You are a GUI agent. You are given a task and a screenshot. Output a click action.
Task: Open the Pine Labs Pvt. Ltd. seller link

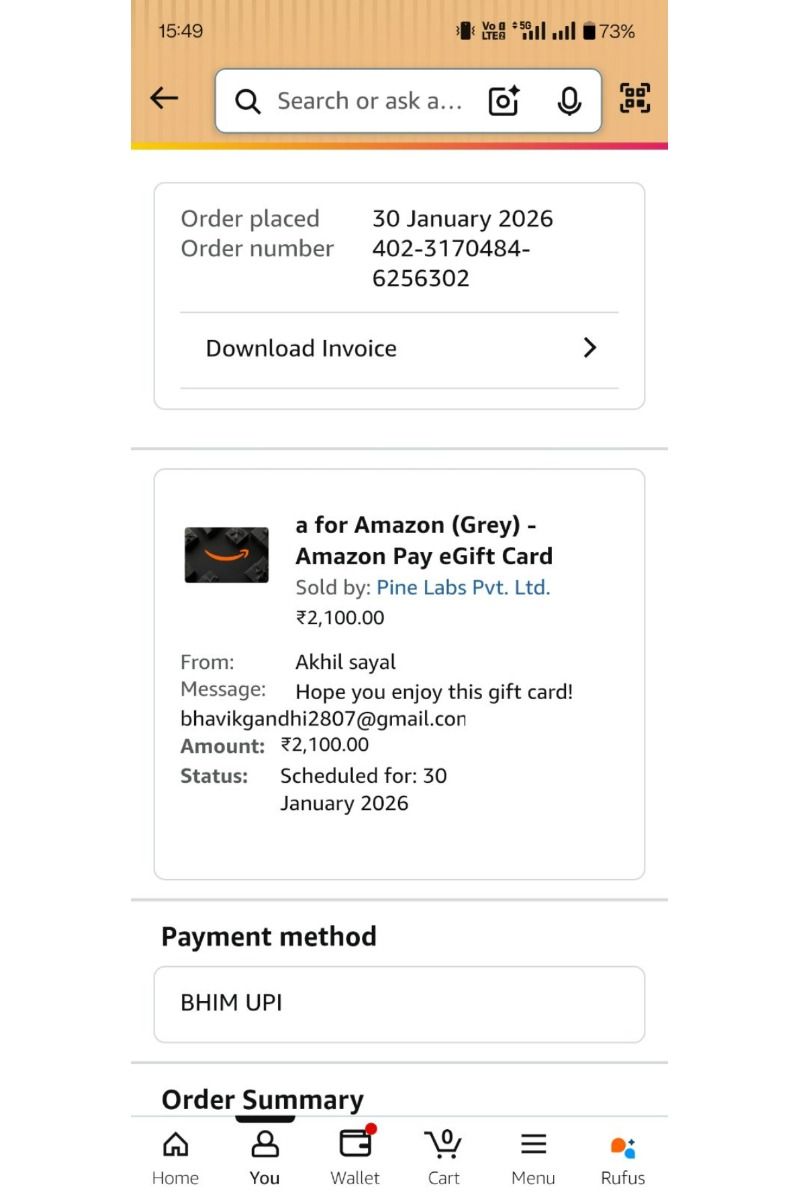[x=463, y=588]
